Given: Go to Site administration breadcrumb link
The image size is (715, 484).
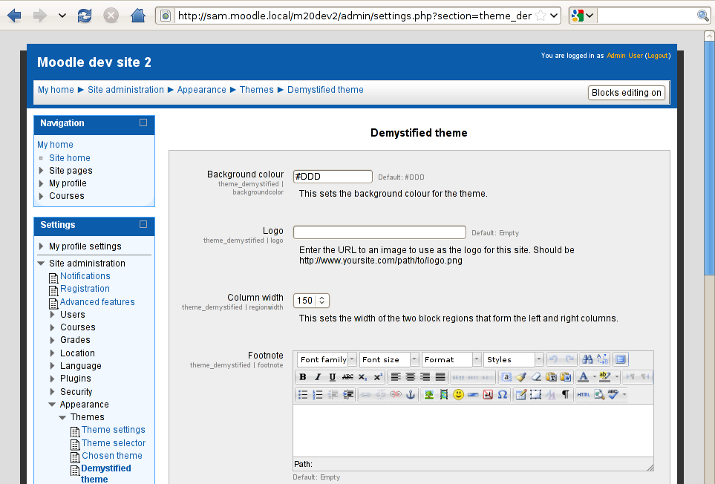Looking at the screenshot, I should pyautogui.click(x=126, y=90).
